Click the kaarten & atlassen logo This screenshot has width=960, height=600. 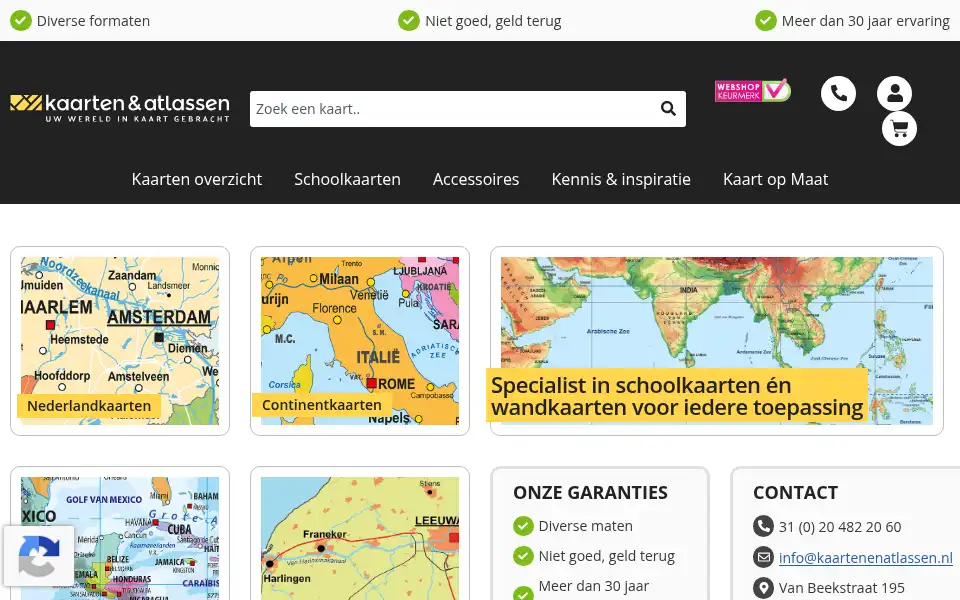120,108
